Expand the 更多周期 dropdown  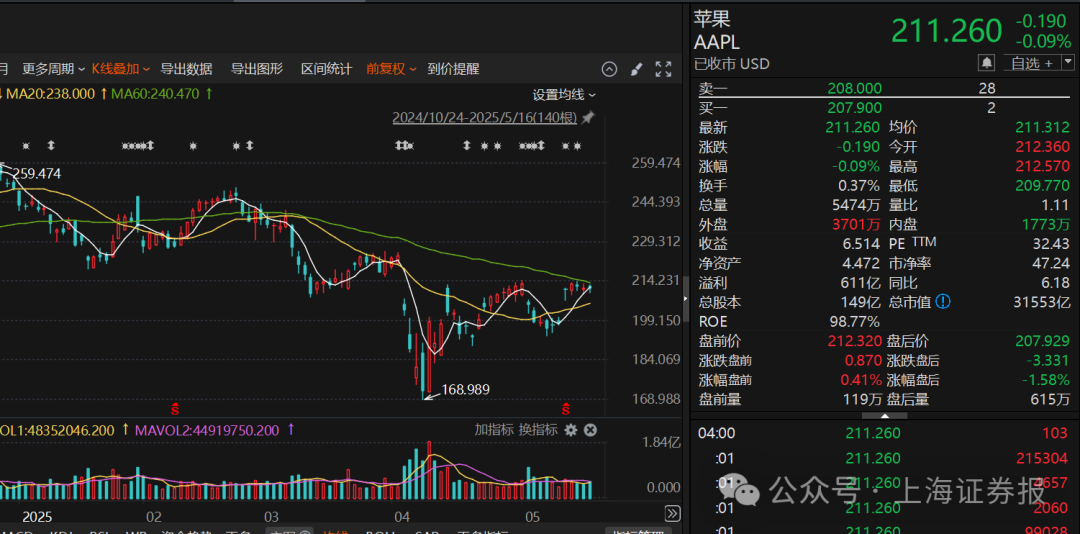click(54, 69)
